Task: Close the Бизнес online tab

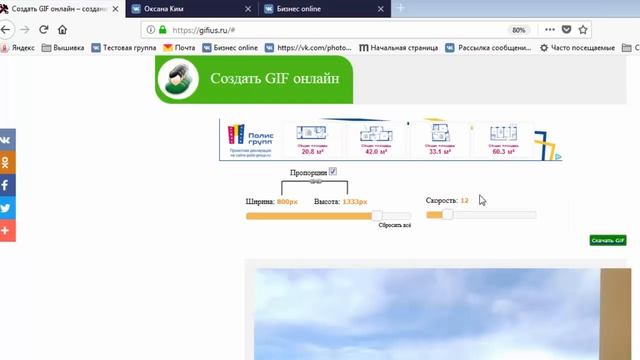Action: (380, 9)
